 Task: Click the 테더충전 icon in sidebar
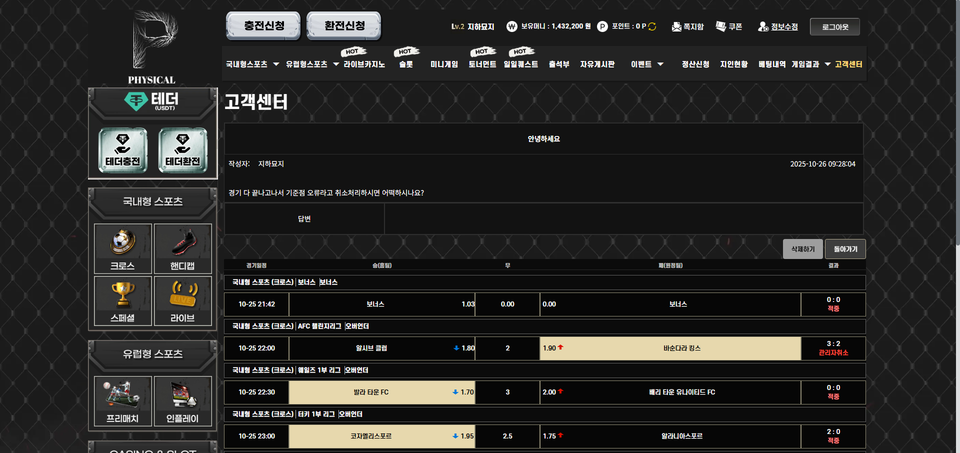[122, 150]
